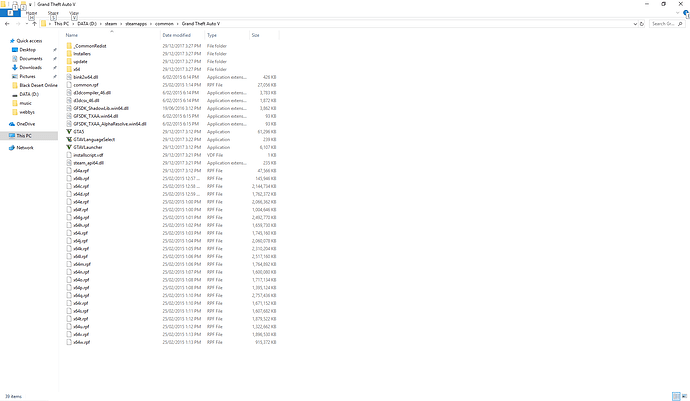Open Documents in the sidebar
The image size is (690, 401).
pos(31,59)
